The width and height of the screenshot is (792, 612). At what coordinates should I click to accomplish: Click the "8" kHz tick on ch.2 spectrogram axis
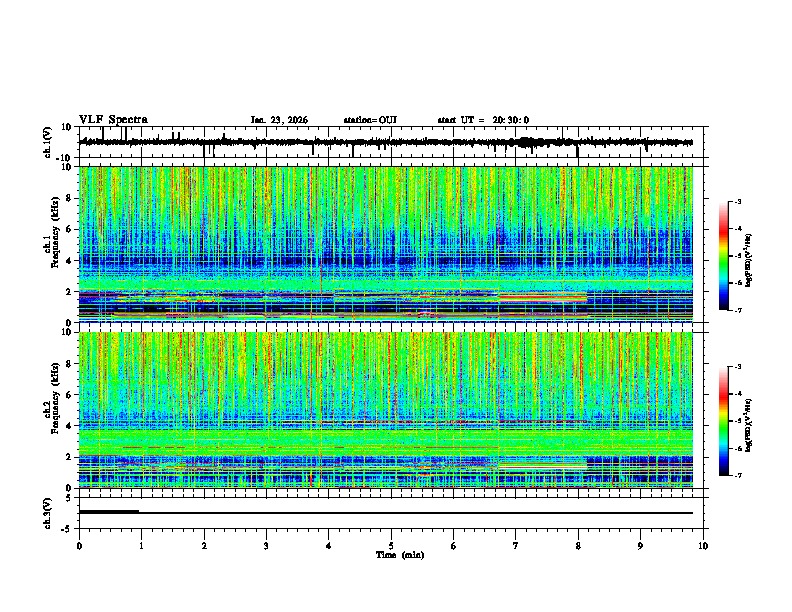pos(69,364)
